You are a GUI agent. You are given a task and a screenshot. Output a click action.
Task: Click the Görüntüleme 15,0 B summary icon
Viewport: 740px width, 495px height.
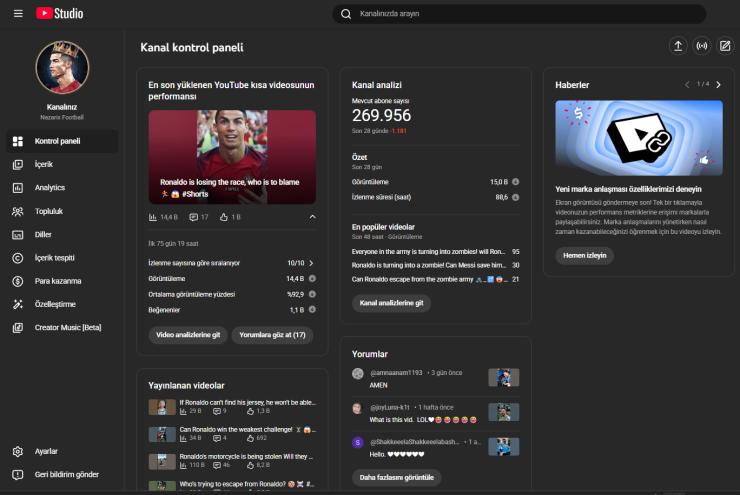click(516, 182)
